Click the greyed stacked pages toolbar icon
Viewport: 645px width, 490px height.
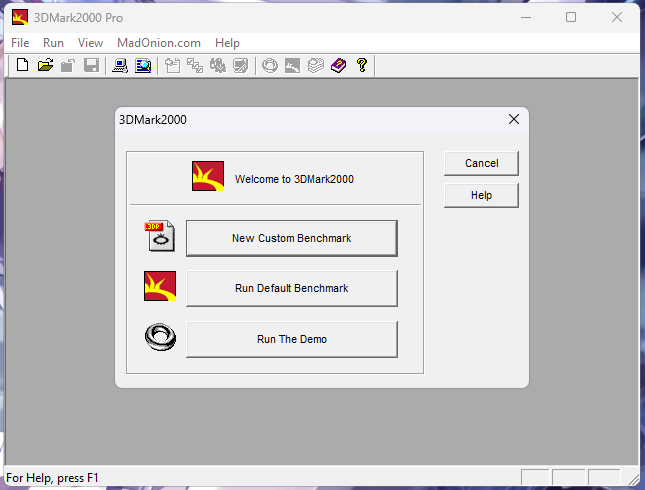[316, 65]
